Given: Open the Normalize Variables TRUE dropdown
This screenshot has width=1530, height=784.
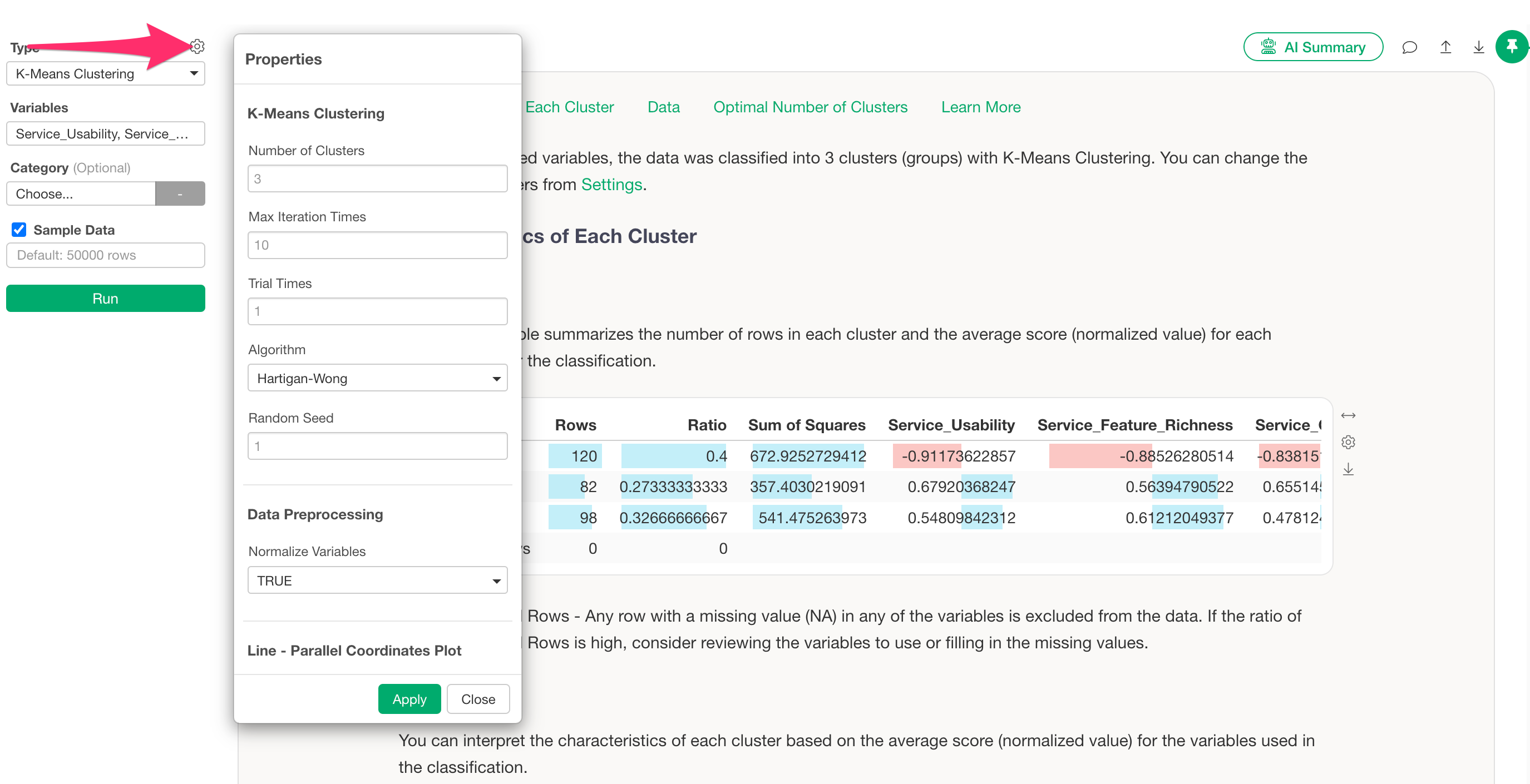Looking at the screenshot, I should tap(377, 580).
